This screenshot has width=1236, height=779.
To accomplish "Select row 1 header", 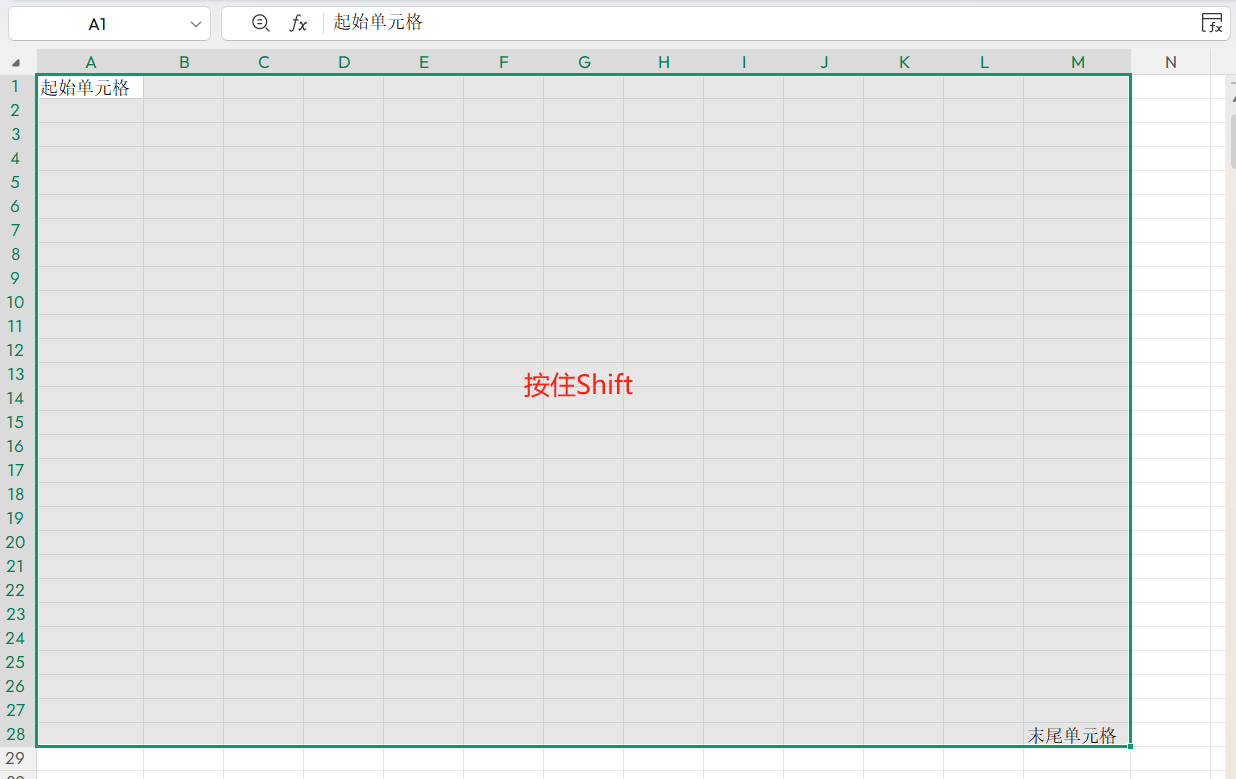I will (x=16, y=86).
